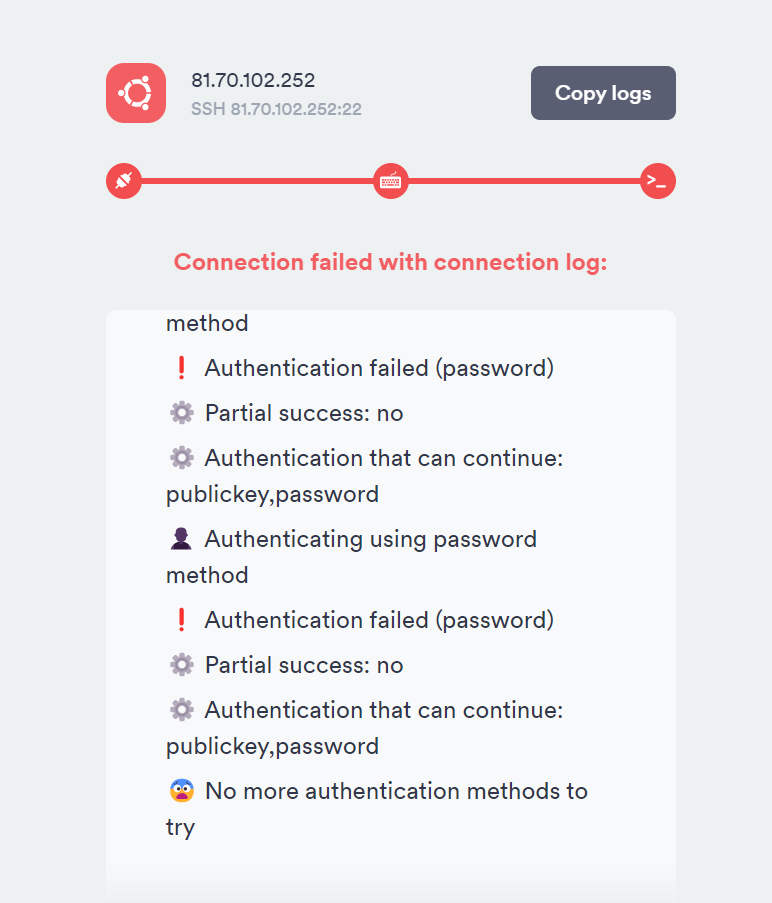Click gear beside first Authentication that can continue
This screenshot has height=903, width=772.
pyautogui.click(x=181, y=458)
